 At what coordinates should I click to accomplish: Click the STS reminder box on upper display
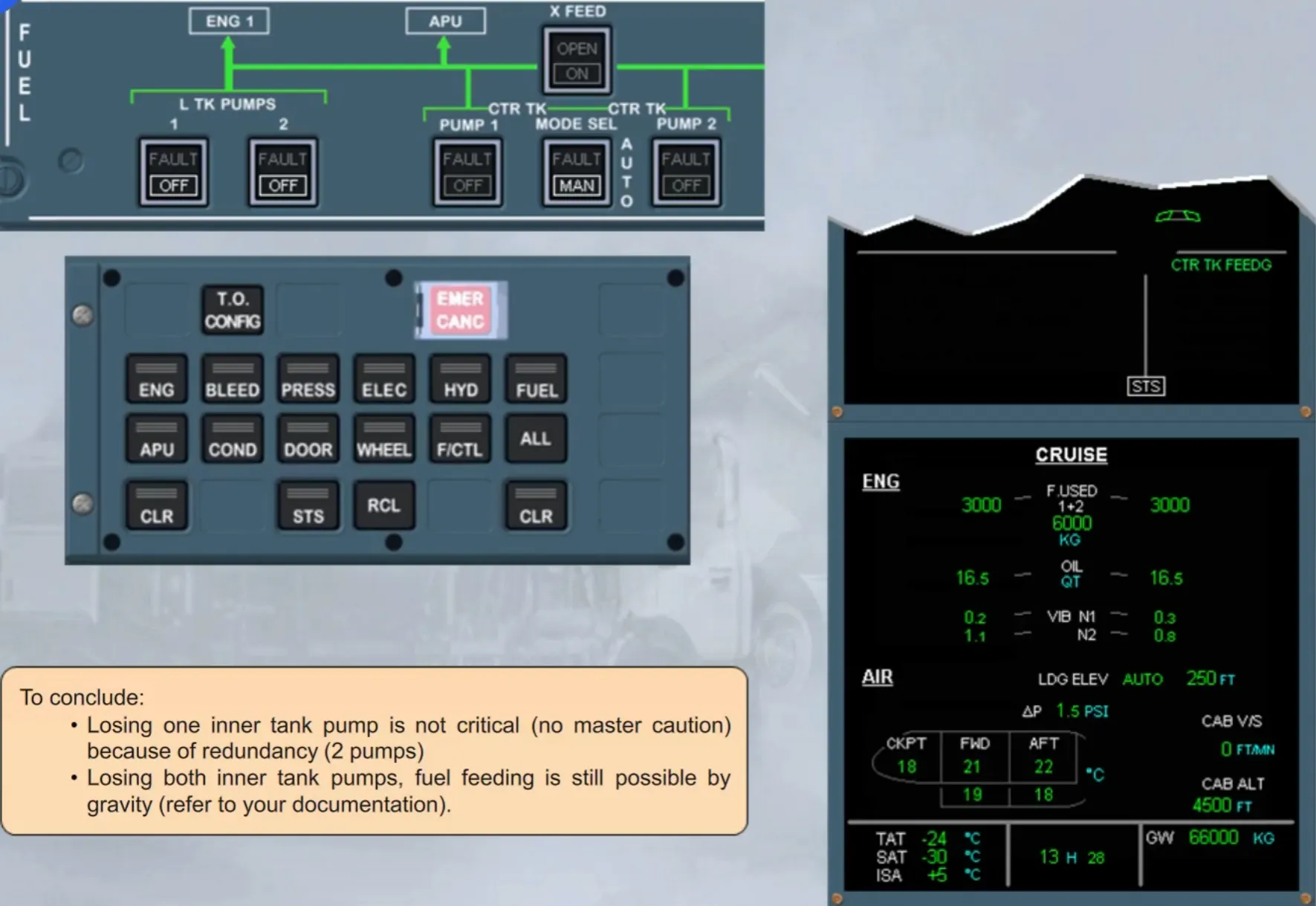point(1145,386)
